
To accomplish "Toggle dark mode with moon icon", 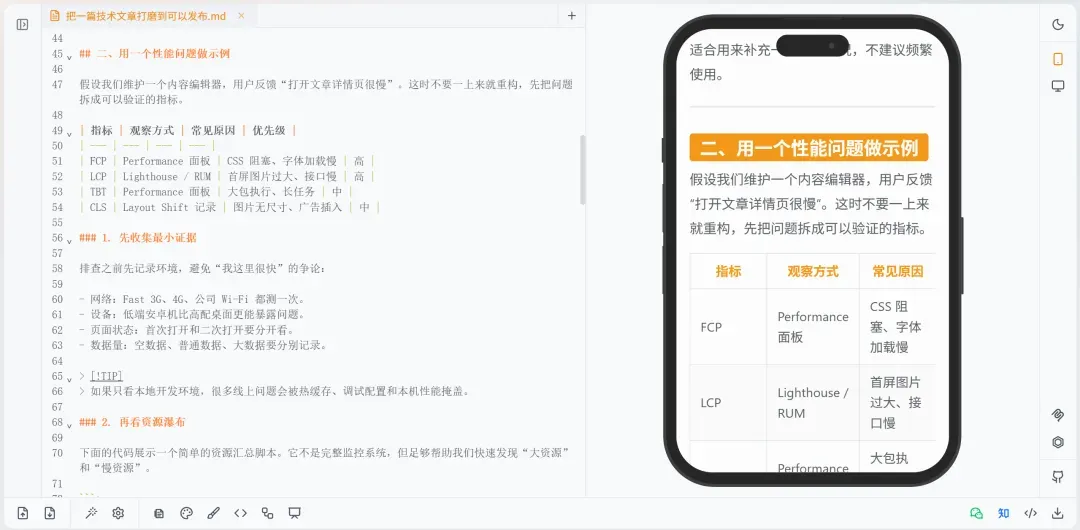I will 1059,25.
